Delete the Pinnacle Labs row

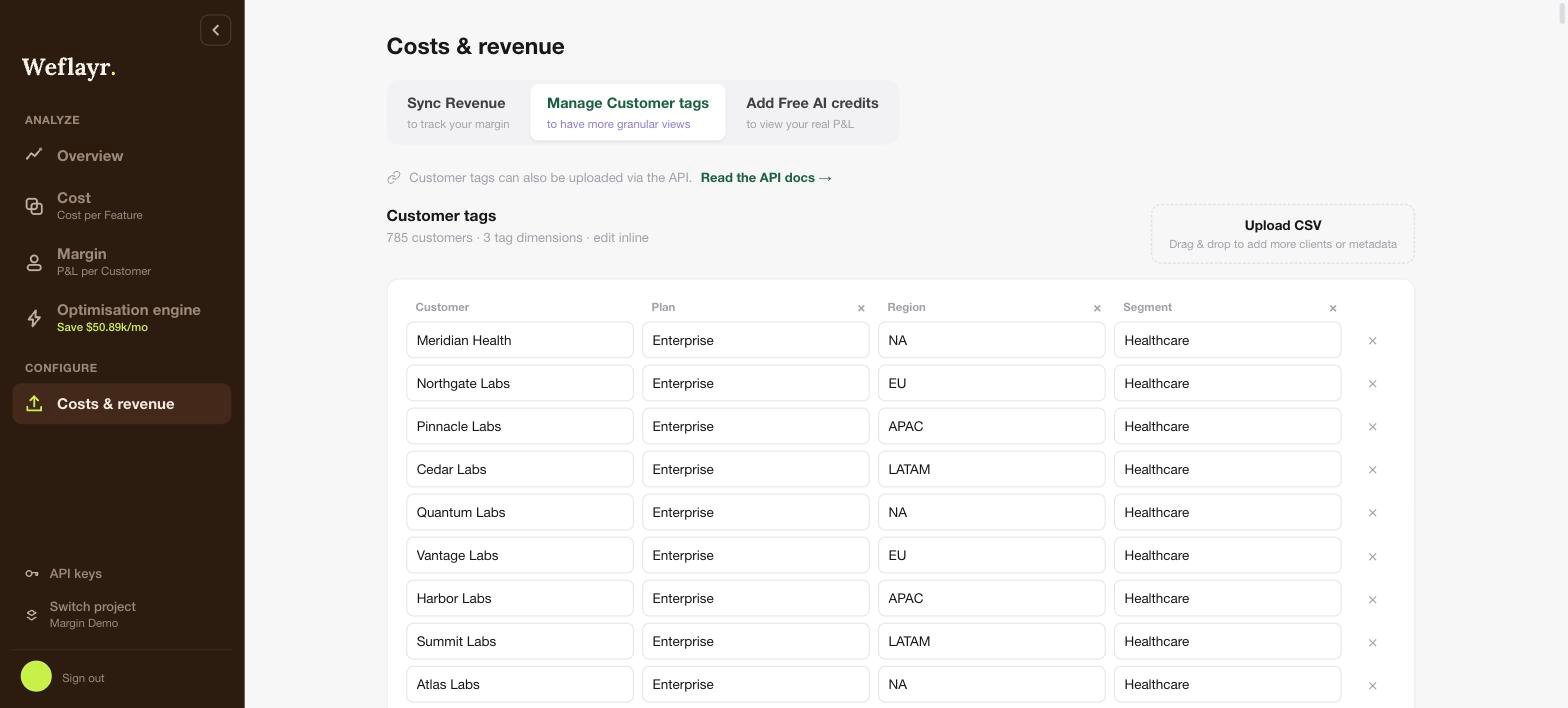[x=1372, y=427]
